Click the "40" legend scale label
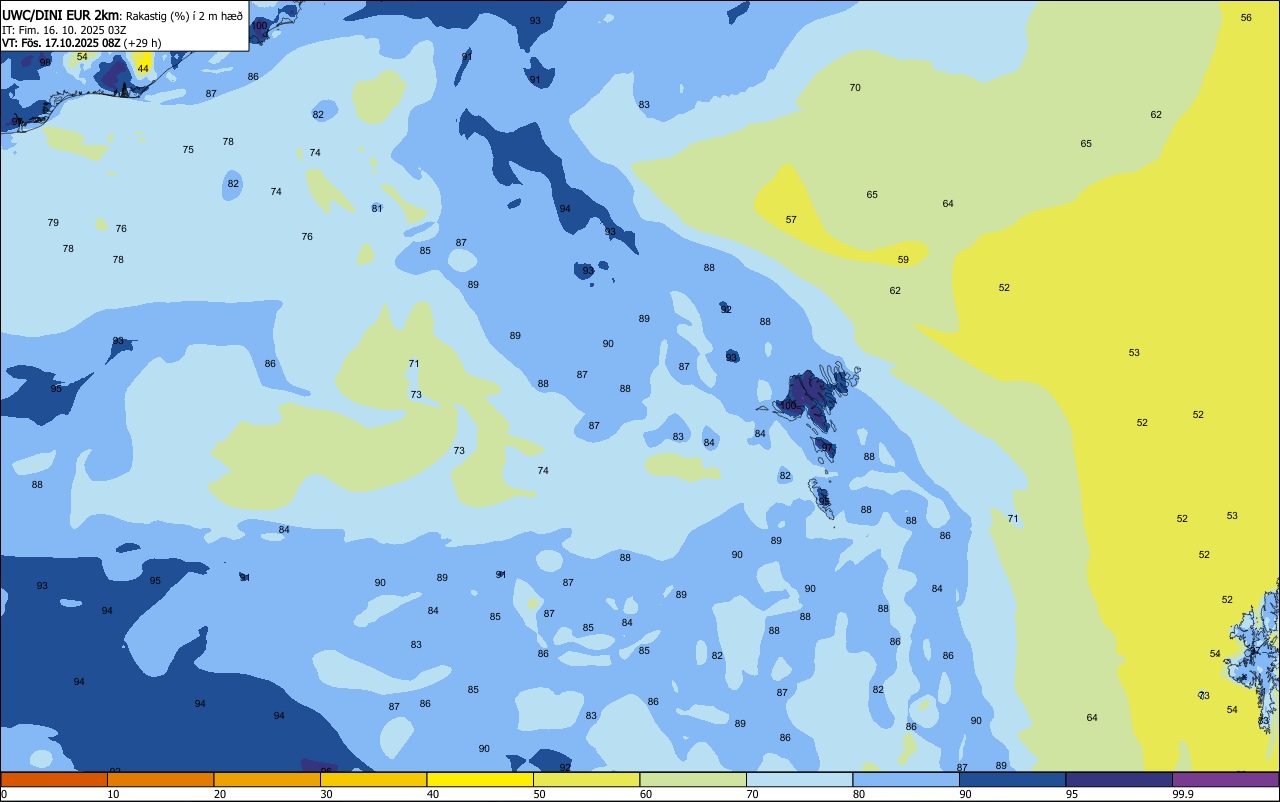This screenshot has width=1280, height=802. pyautogui.click(x=433, y=794)
